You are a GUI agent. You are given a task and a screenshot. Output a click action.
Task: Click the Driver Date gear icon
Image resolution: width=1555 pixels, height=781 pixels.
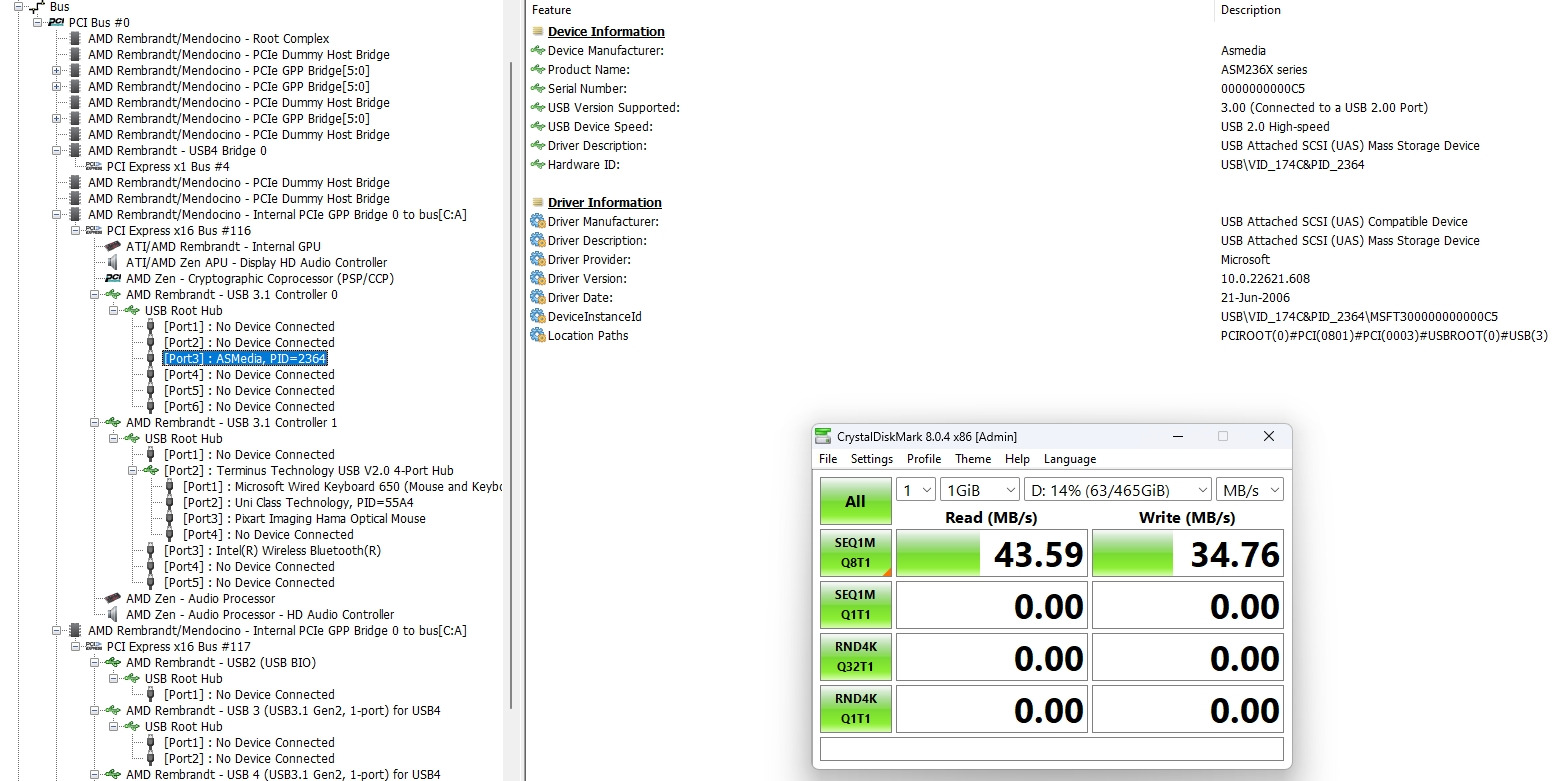coord(538,298)
